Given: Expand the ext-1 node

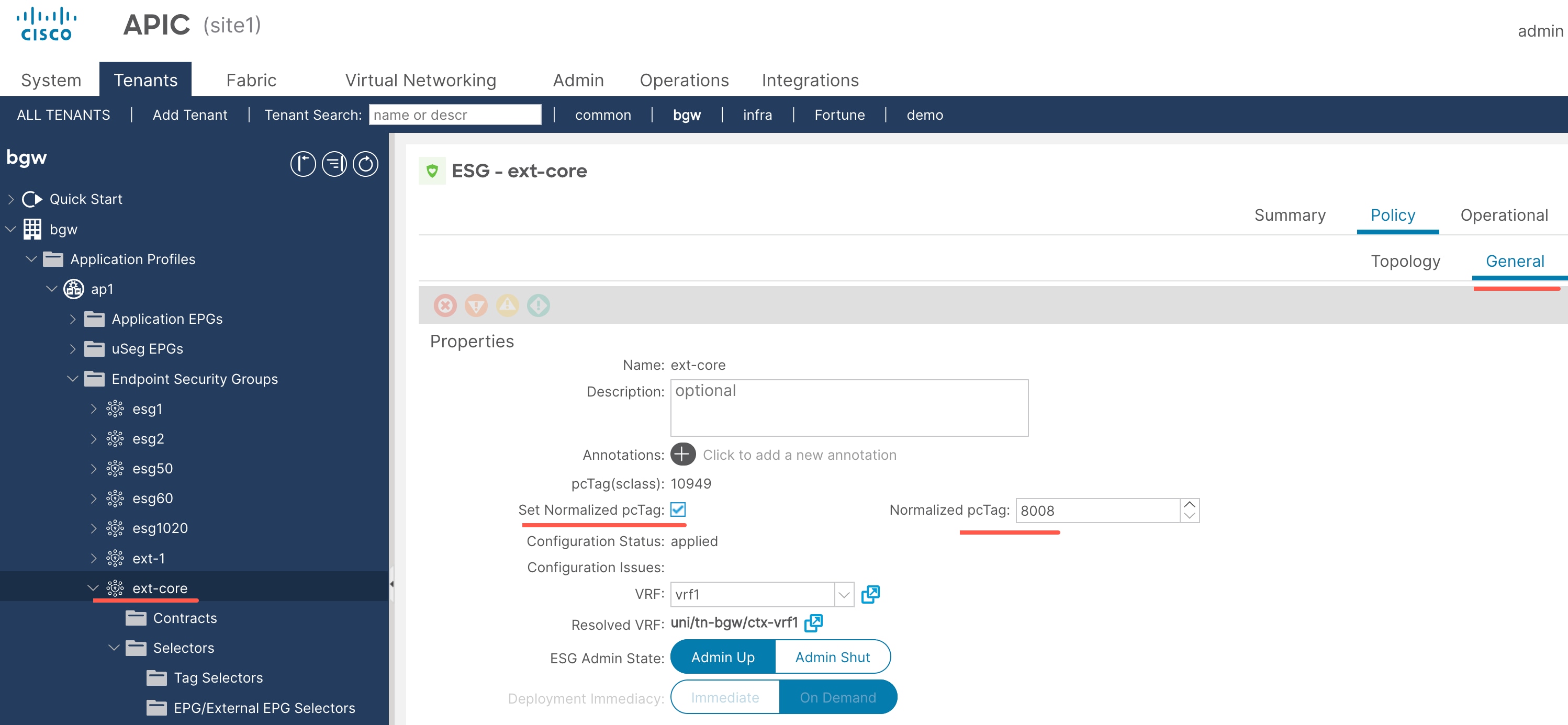Looking at the screenshot, I should click(x=94, y=558).
